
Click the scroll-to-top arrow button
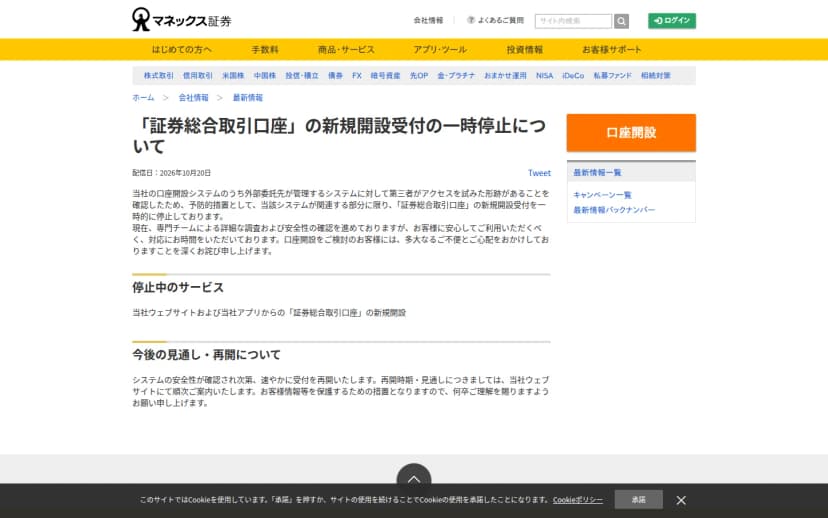[414, 477]
